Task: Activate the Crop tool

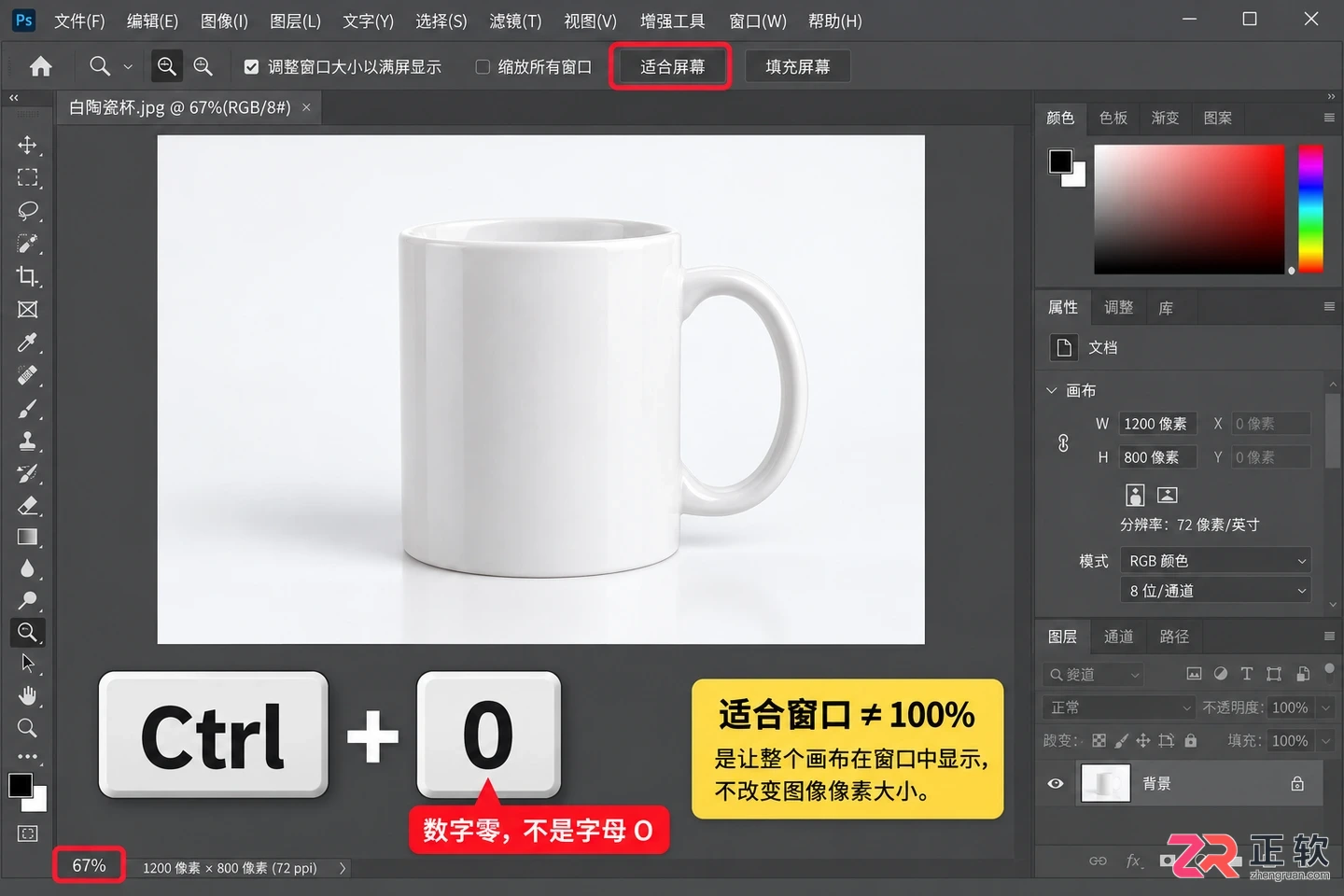Action: point(27,276)
